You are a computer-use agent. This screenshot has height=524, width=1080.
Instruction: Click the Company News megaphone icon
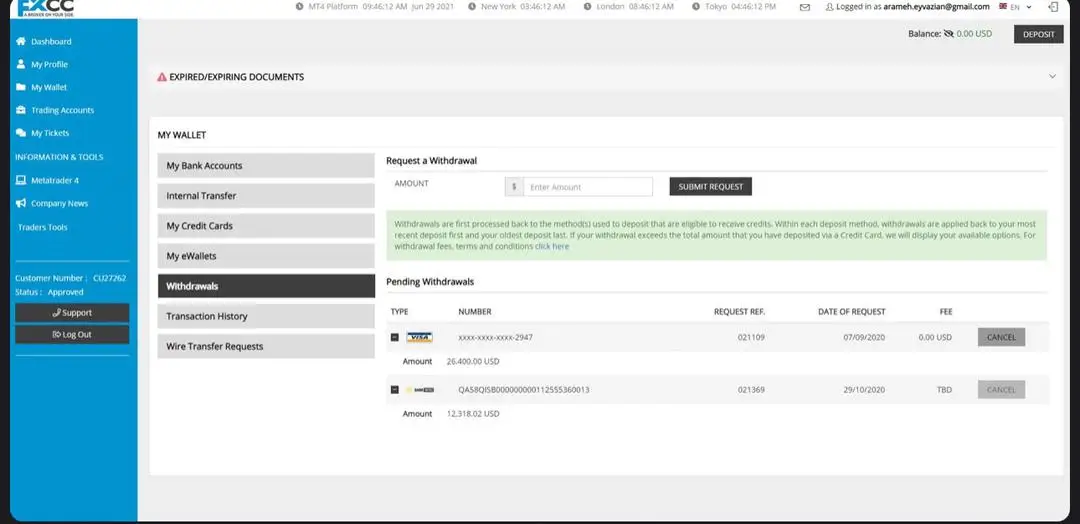pos(21,203)
